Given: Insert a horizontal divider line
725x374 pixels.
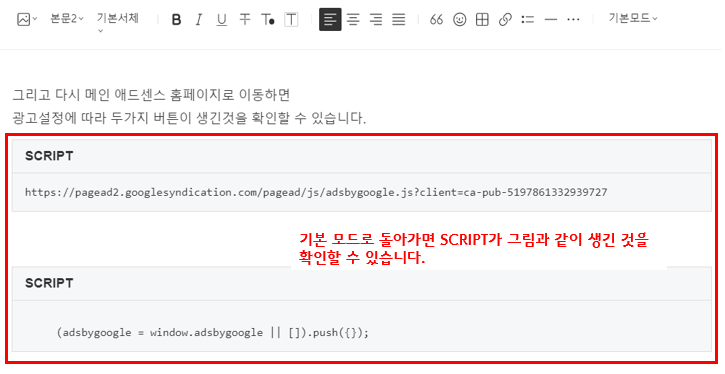Looking at the screenshot, I should 551,19.
